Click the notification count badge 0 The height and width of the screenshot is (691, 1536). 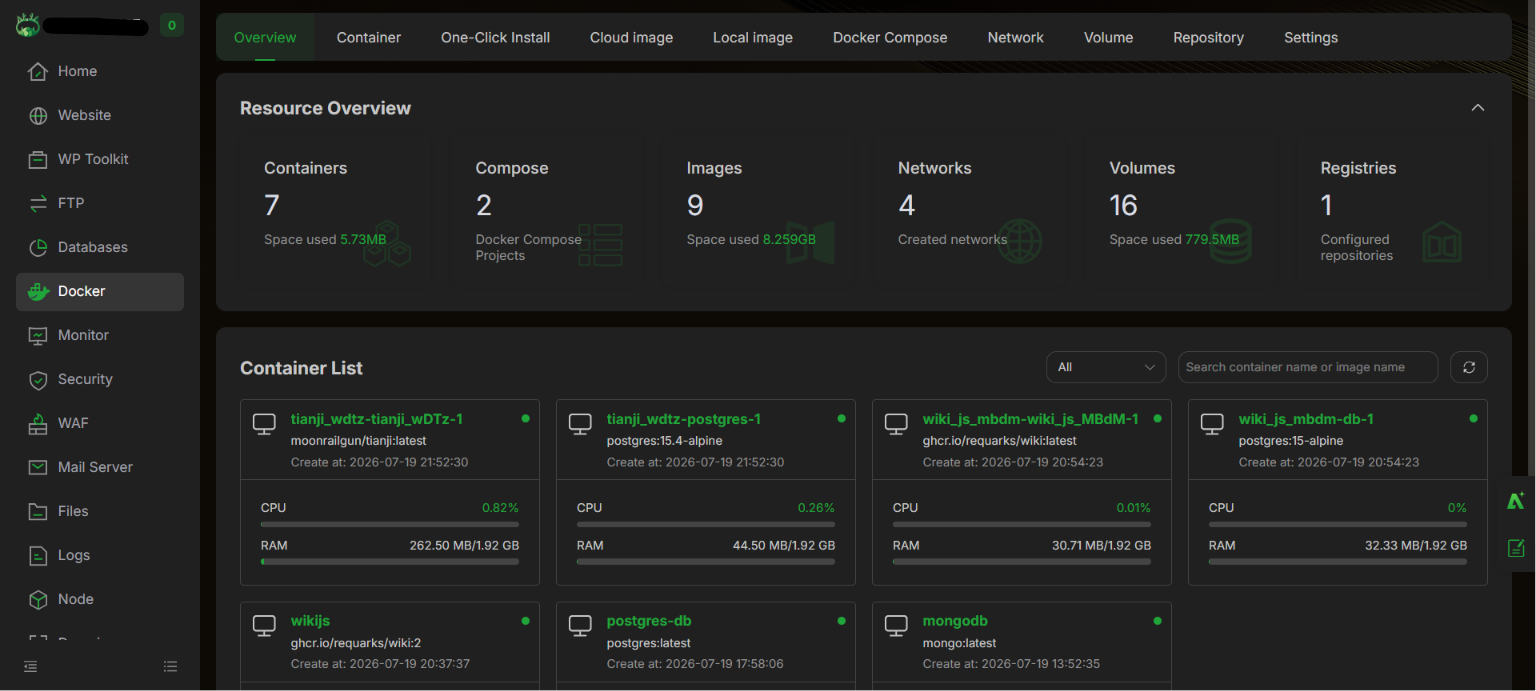point(172,26)
